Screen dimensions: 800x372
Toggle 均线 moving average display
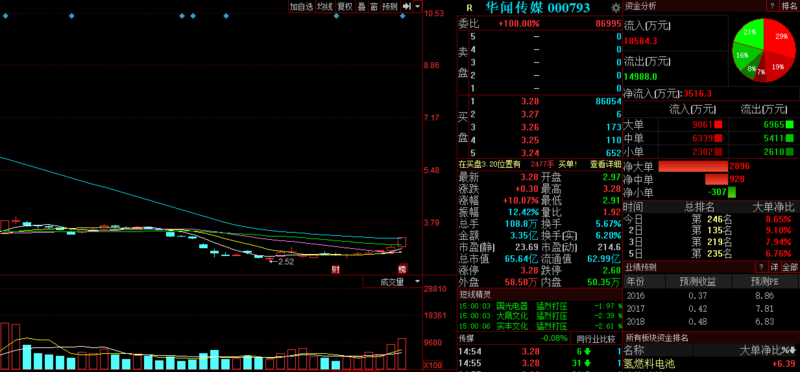coord(324,6)
